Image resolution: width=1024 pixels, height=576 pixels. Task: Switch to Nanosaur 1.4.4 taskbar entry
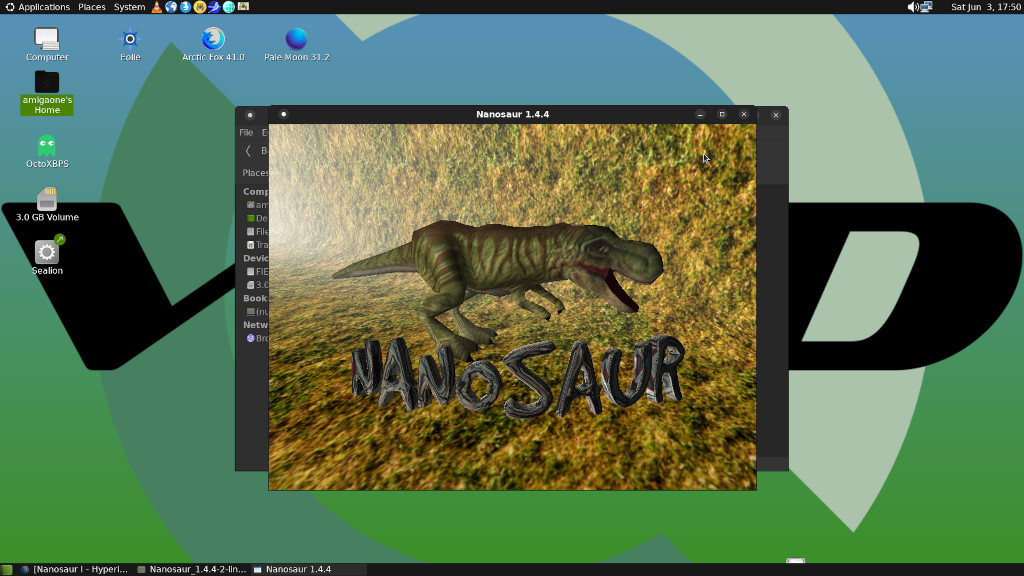(308, 569)
